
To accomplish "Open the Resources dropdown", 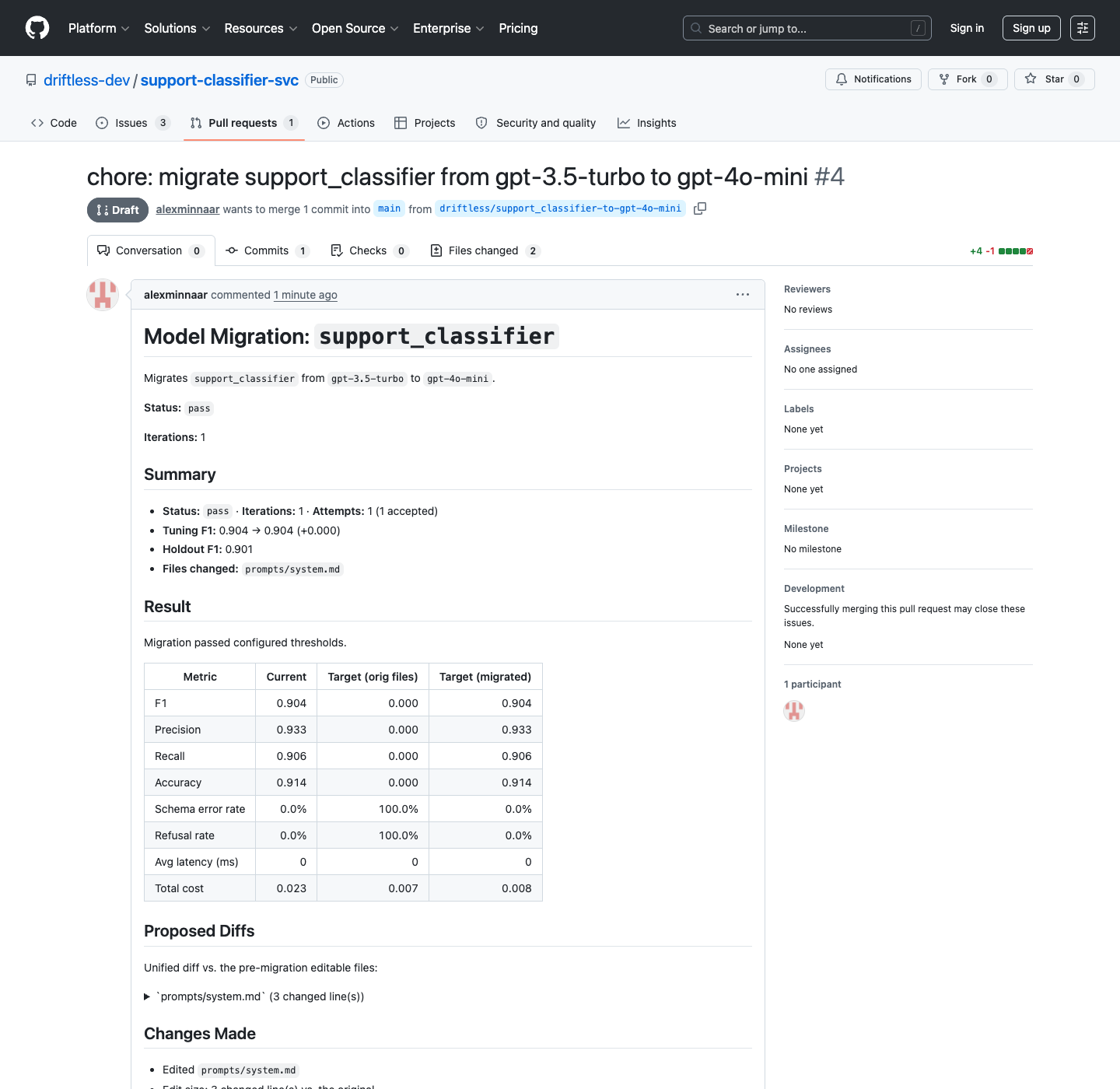I will pyautogui.click(x=261, y=28).
